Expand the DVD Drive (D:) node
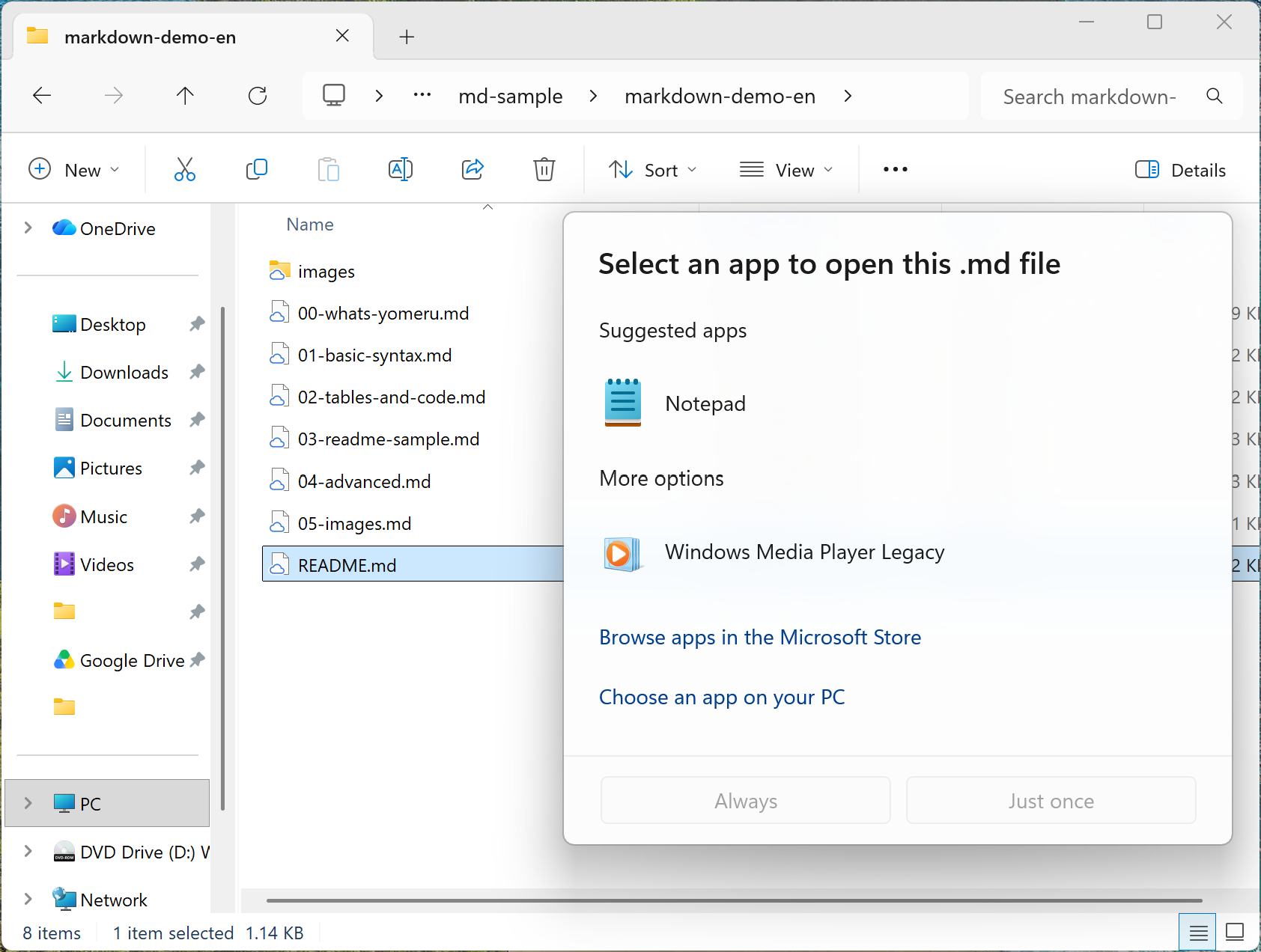The width and height of the screenshot is (1261, 952). (x=28, y=852)
